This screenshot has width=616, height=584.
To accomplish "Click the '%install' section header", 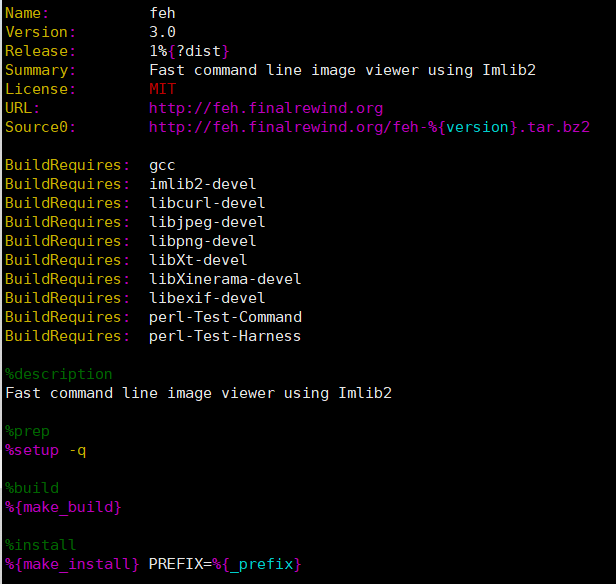I will [40, 545].
